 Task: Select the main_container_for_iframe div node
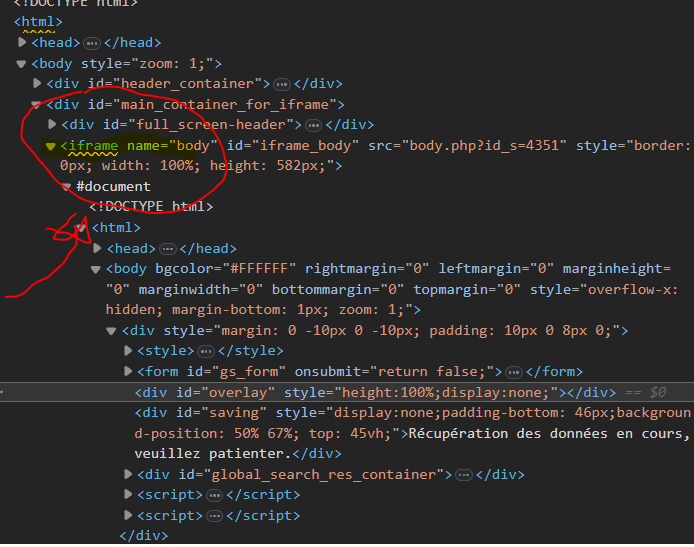click(x=195, y=105)
